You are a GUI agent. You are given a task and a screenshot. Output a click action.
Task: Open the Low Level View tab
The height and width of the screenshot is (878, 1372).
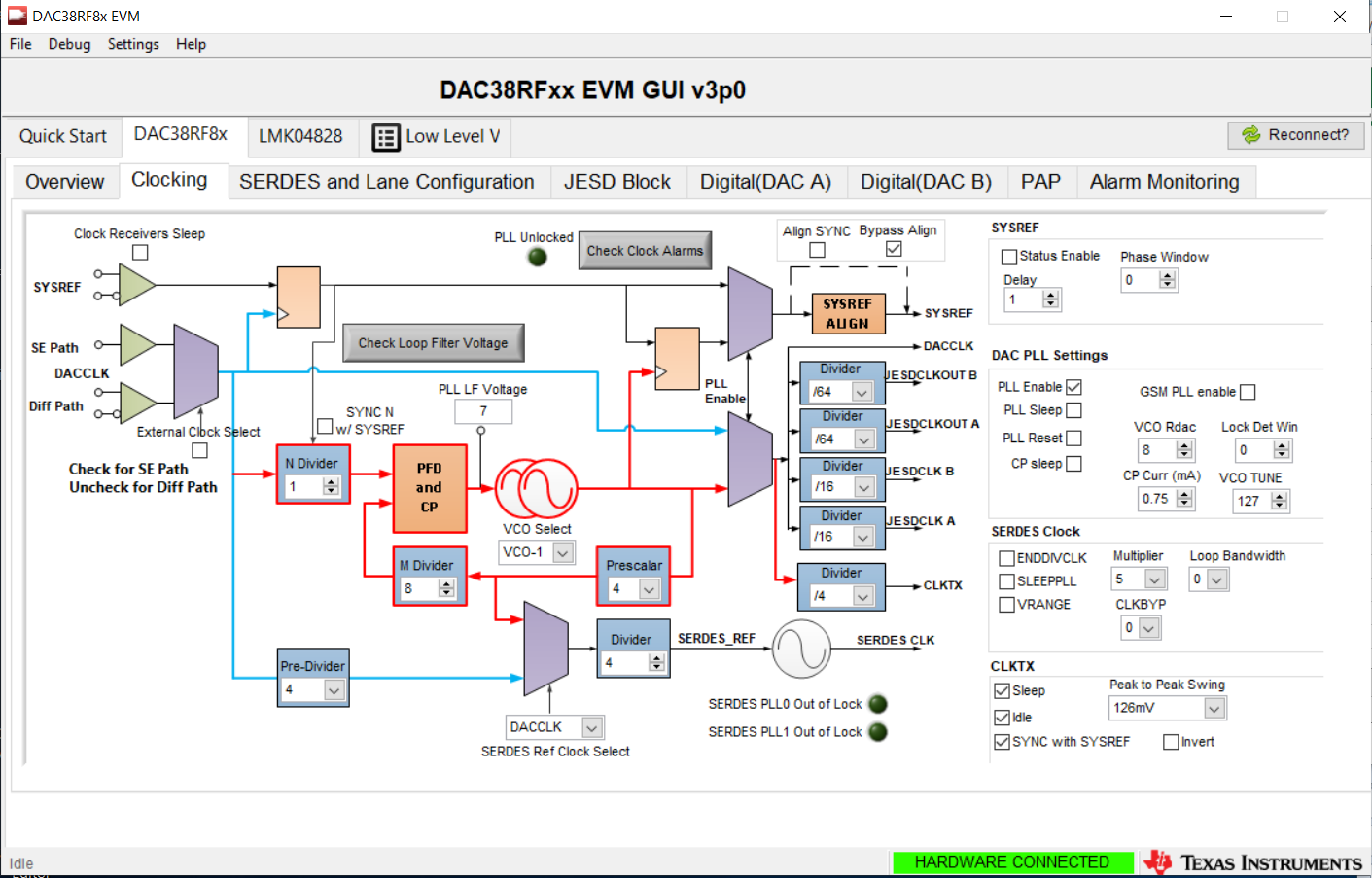tap(437, 137)
